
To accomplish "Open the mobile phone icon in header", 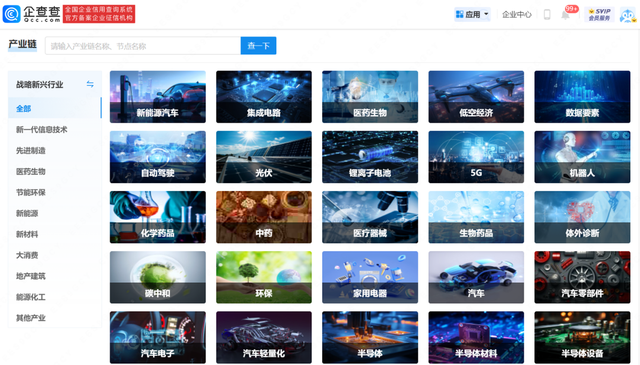I will [547, 15].
